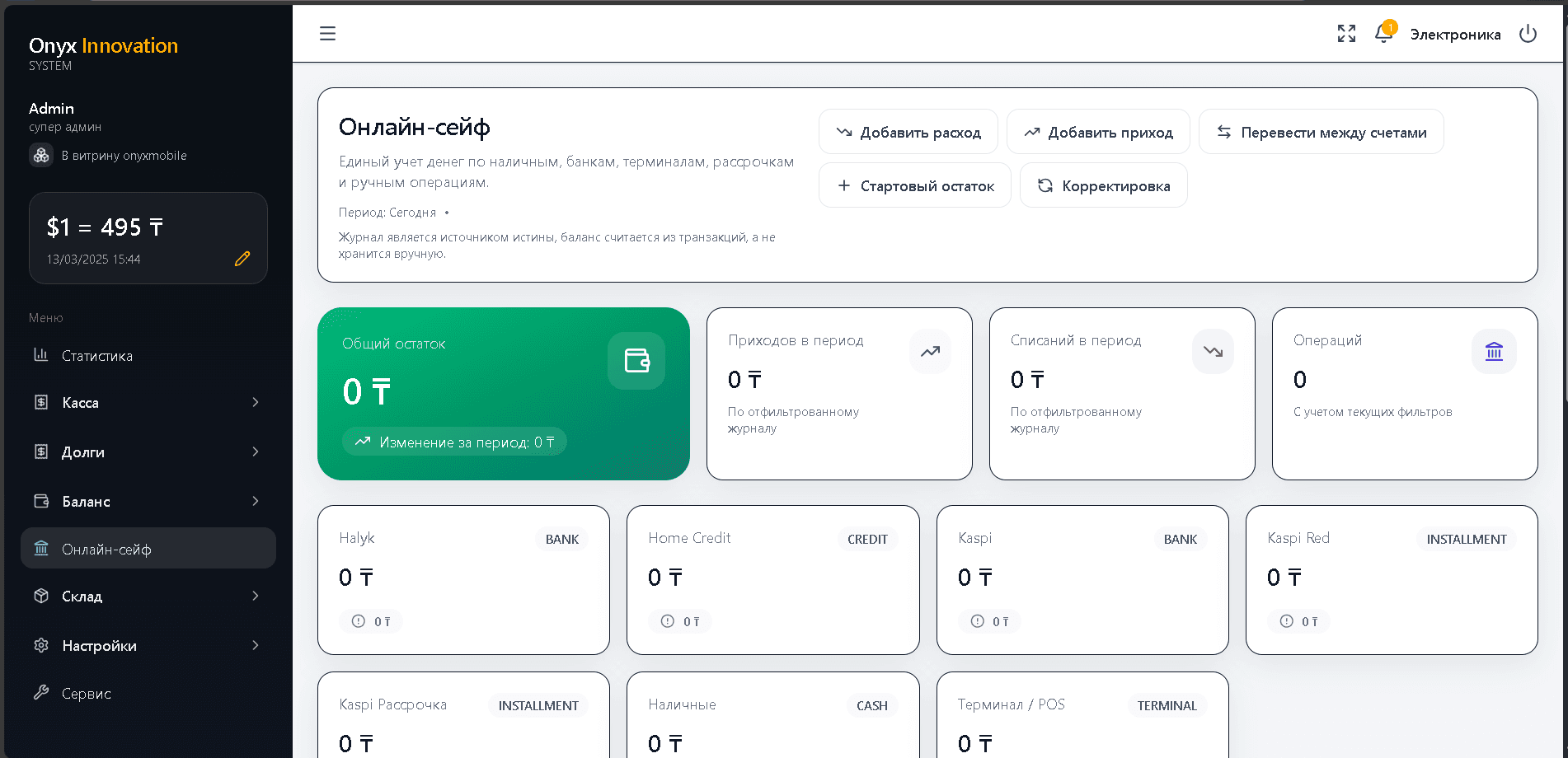Expand the Склад submenu
The width and height of the screenshot is (1568, 758).
pos(82,596)
